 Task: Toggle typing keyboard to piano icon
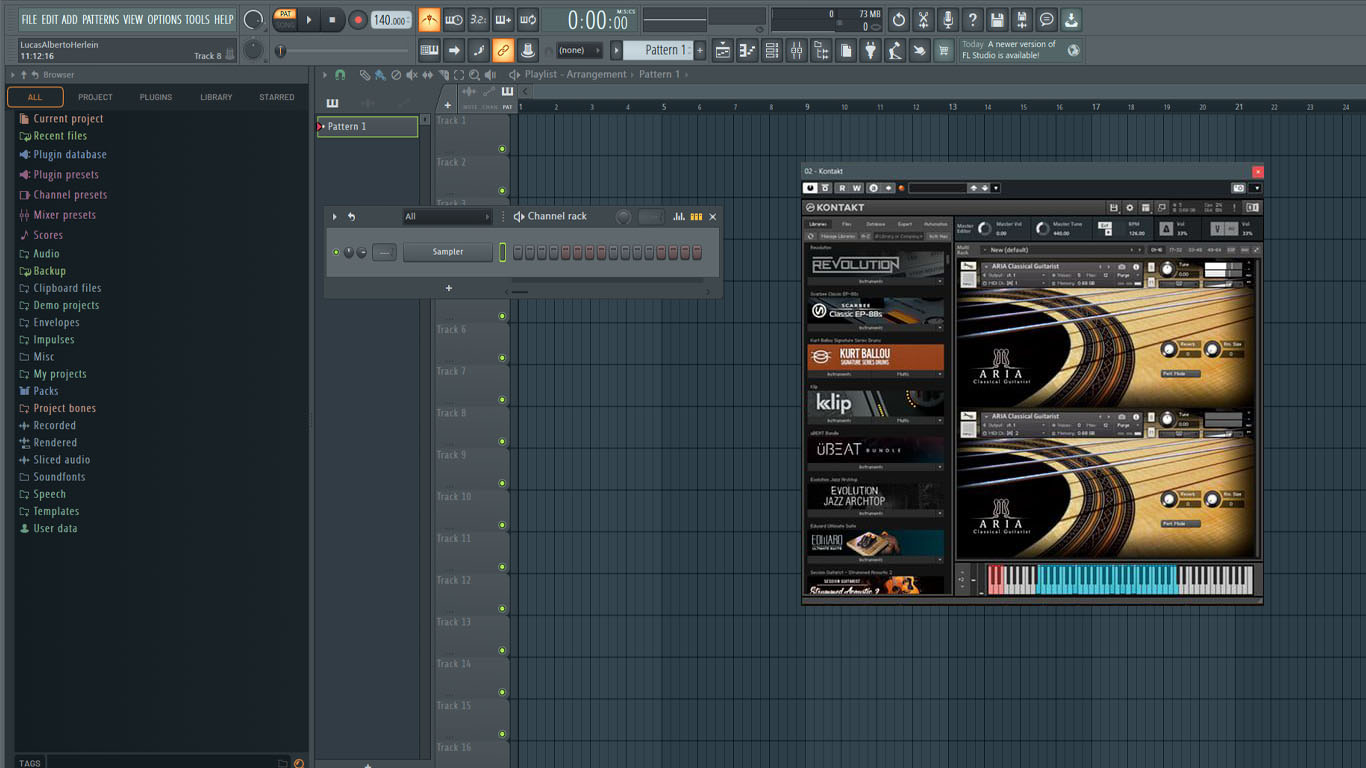(x=429, y=50)
